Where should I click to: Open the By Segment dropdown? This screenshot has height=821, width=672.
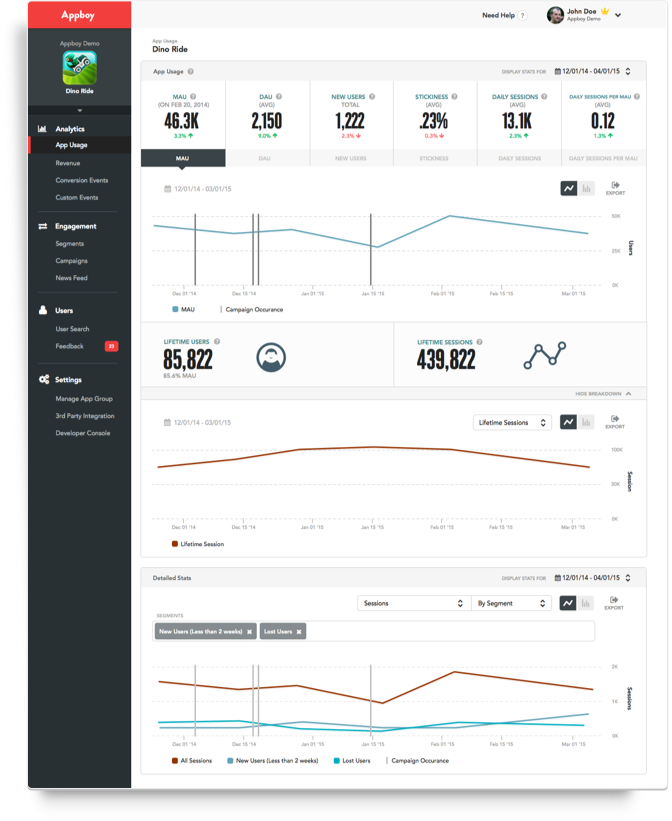click(x=512, y=603)
